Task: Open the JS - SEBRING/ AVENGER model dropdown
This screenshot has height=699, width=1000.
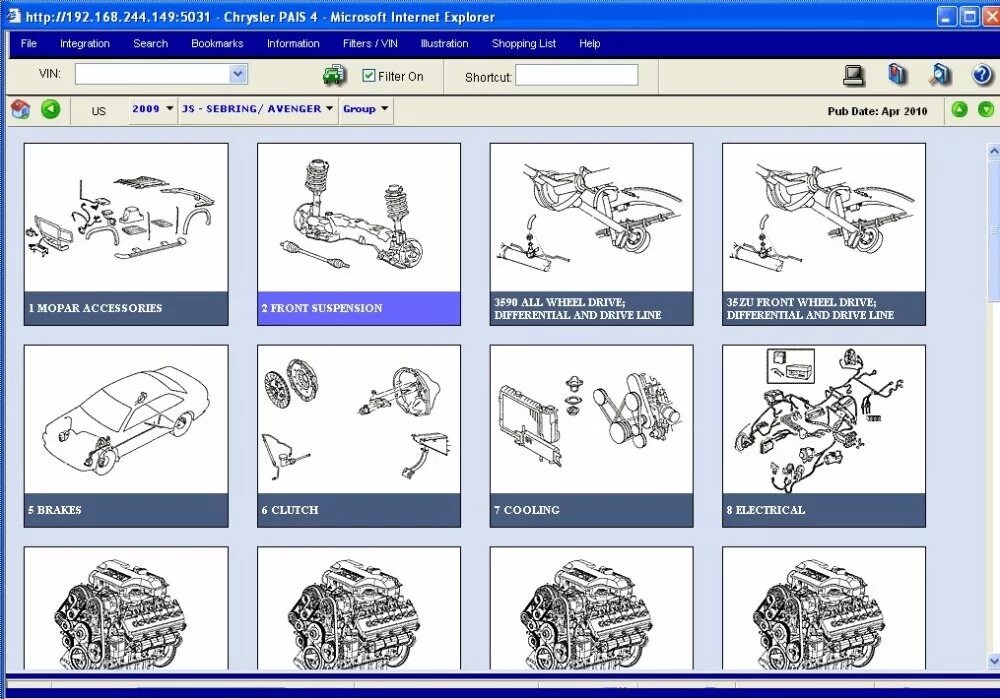Action: tap(258, 109)
